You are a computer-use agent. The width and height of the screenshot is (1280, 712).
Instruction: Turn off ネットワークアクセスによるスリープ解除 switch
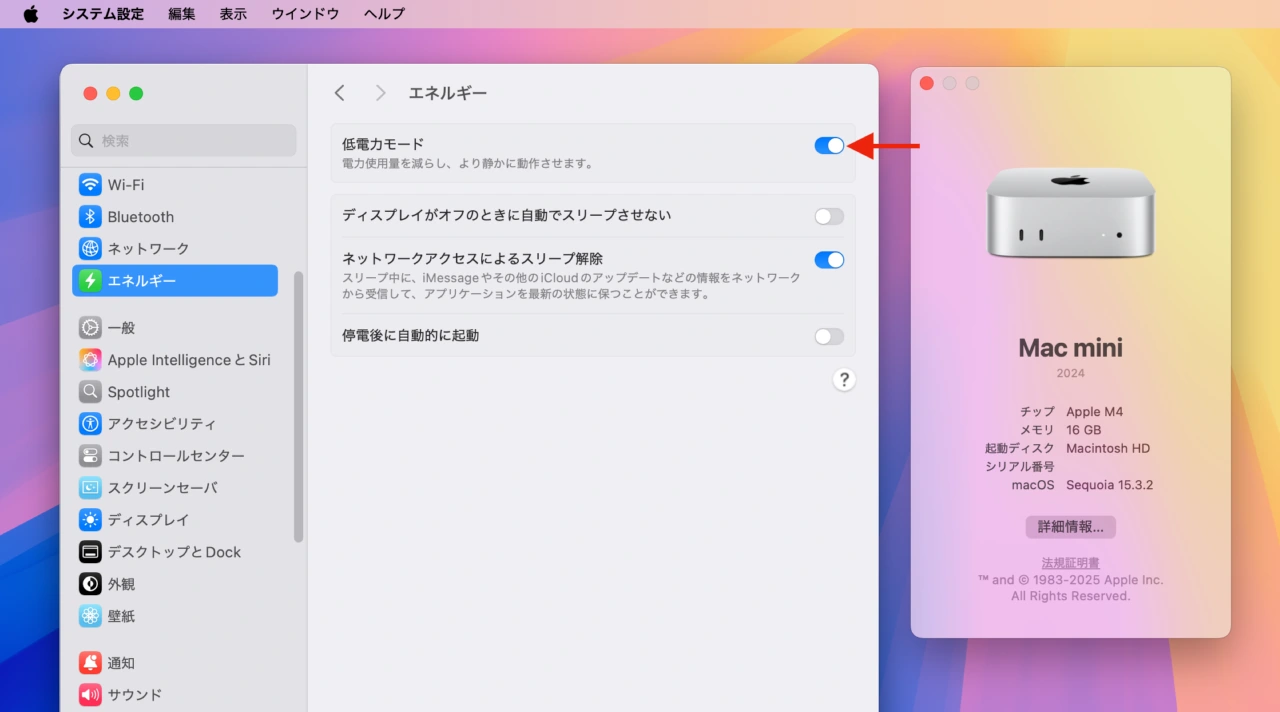pos(829,260)
